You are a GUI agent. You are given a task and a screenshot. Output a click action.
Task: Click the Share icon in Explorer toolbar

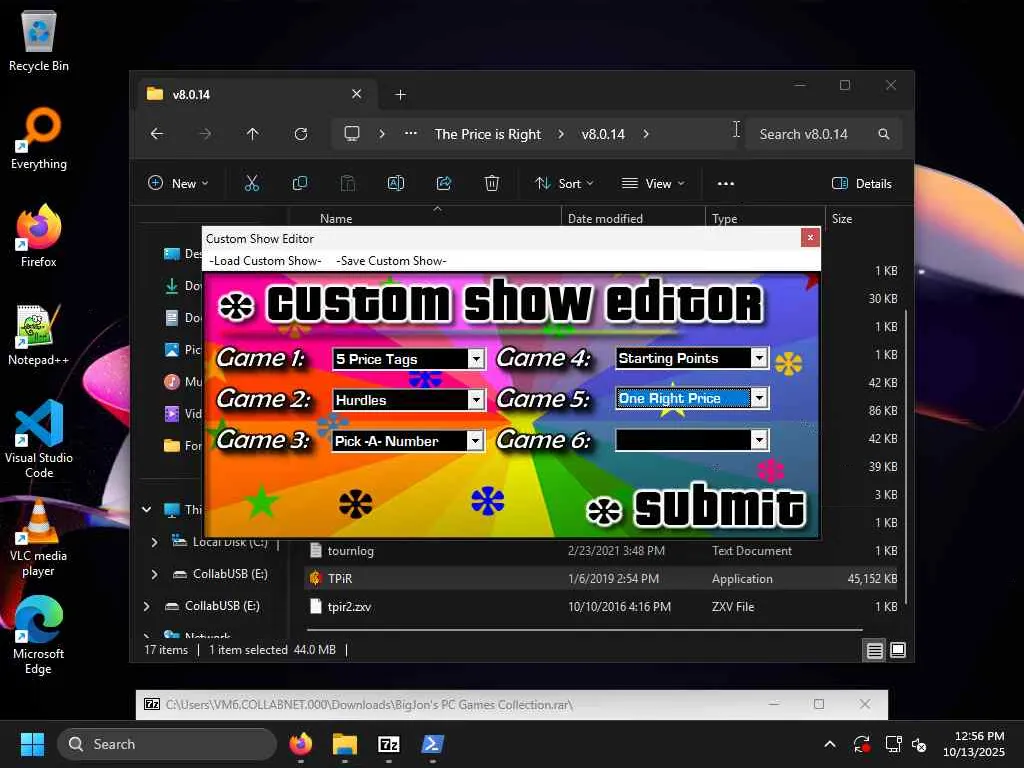[444, 184]
